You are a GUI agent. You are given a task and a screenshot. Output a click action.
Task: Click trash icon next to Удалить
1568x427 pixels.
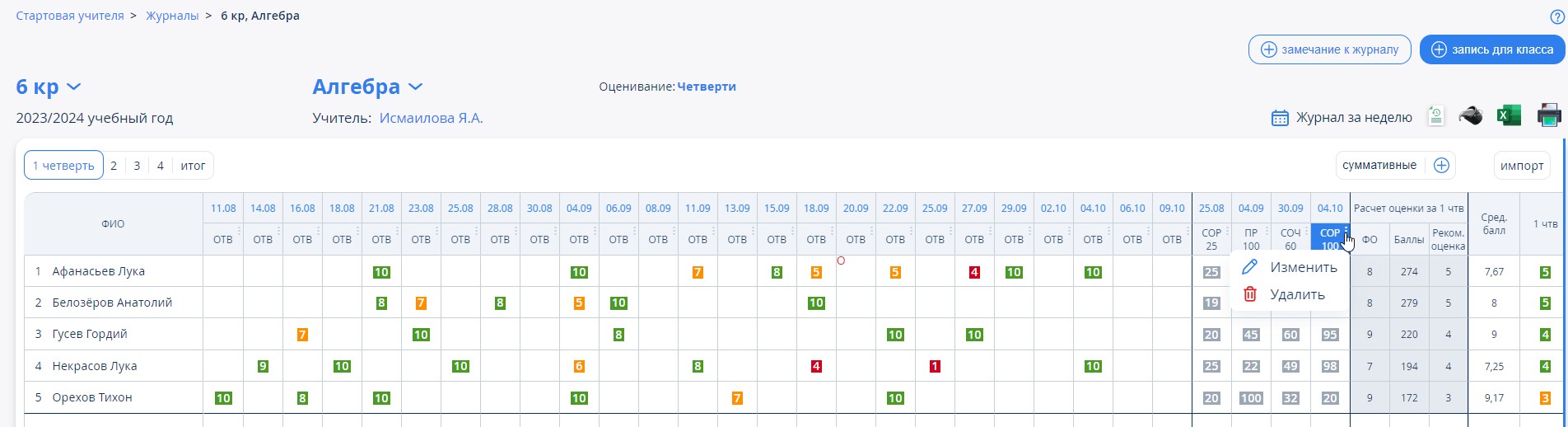[x=1250, y=294]
